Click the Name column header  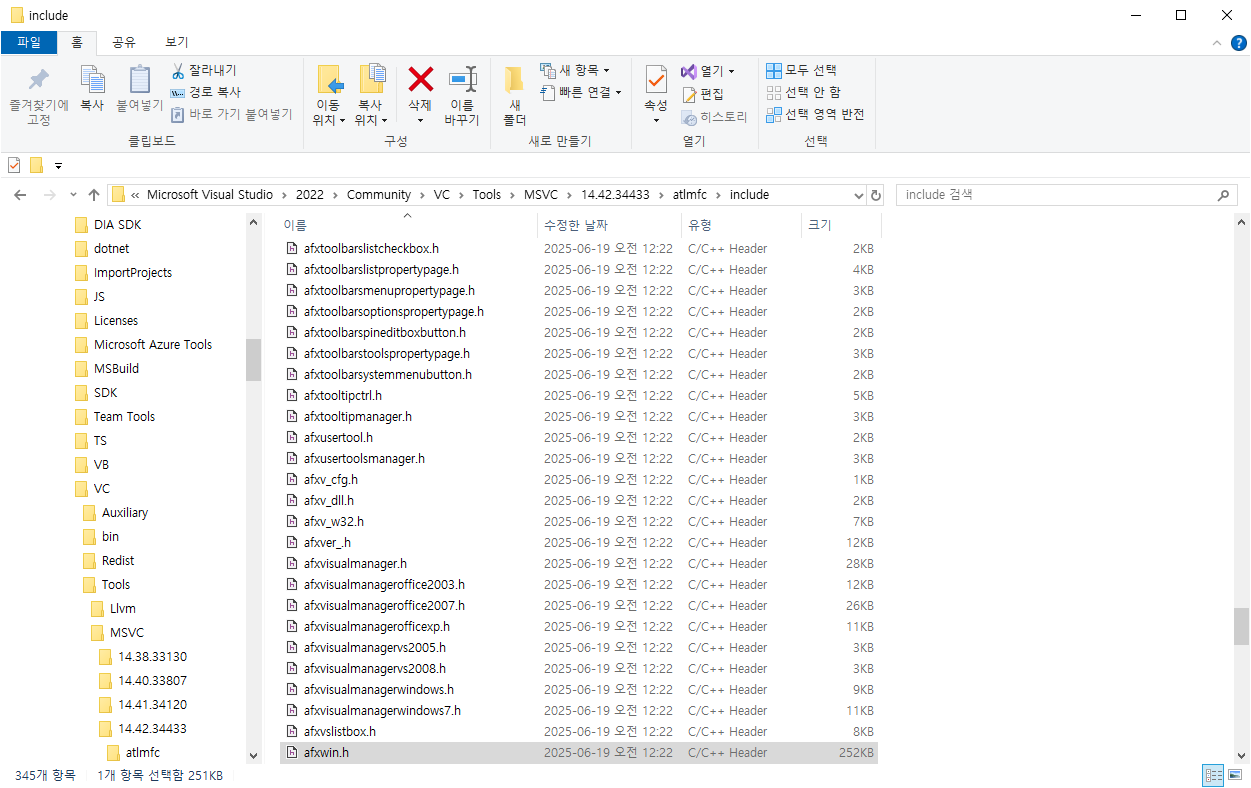[407, 225]
